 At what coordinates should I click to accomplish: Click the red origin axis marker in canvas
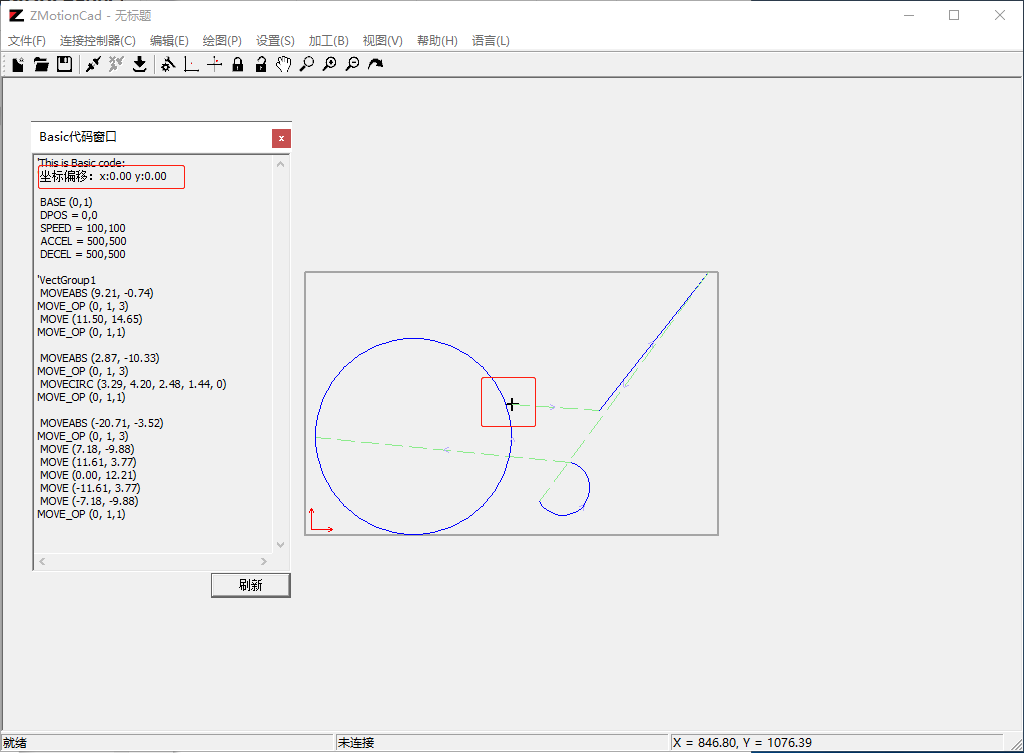(x=320, y=521)
